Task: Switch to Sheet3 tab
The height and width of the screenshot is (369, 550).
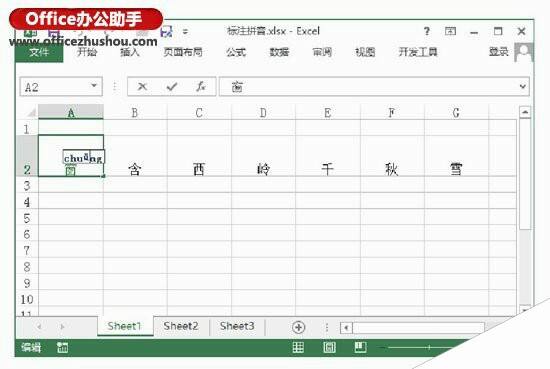Action: coord(237,326)
